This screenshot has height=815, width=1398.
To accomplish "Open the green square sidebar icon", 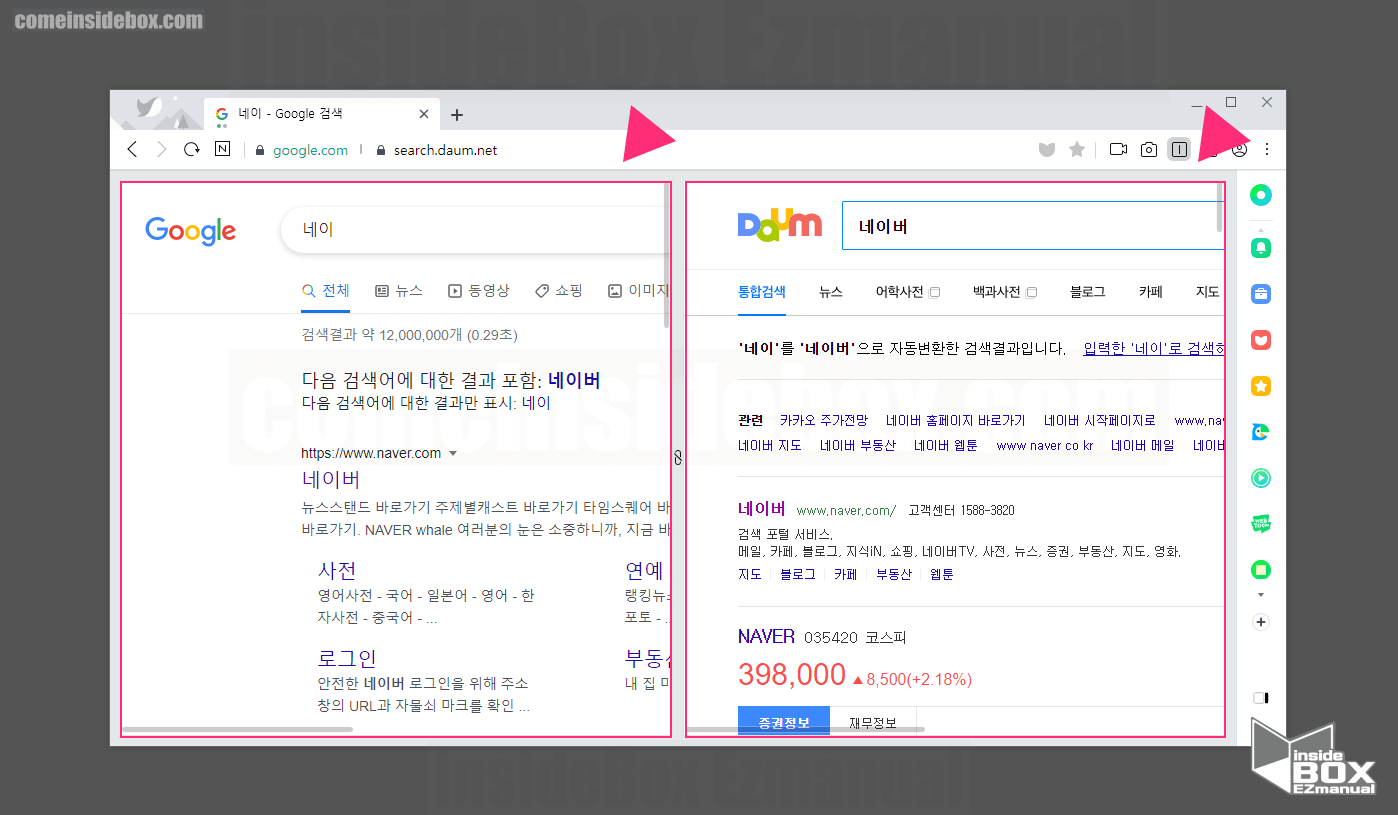I will (x=1261, y=570).
